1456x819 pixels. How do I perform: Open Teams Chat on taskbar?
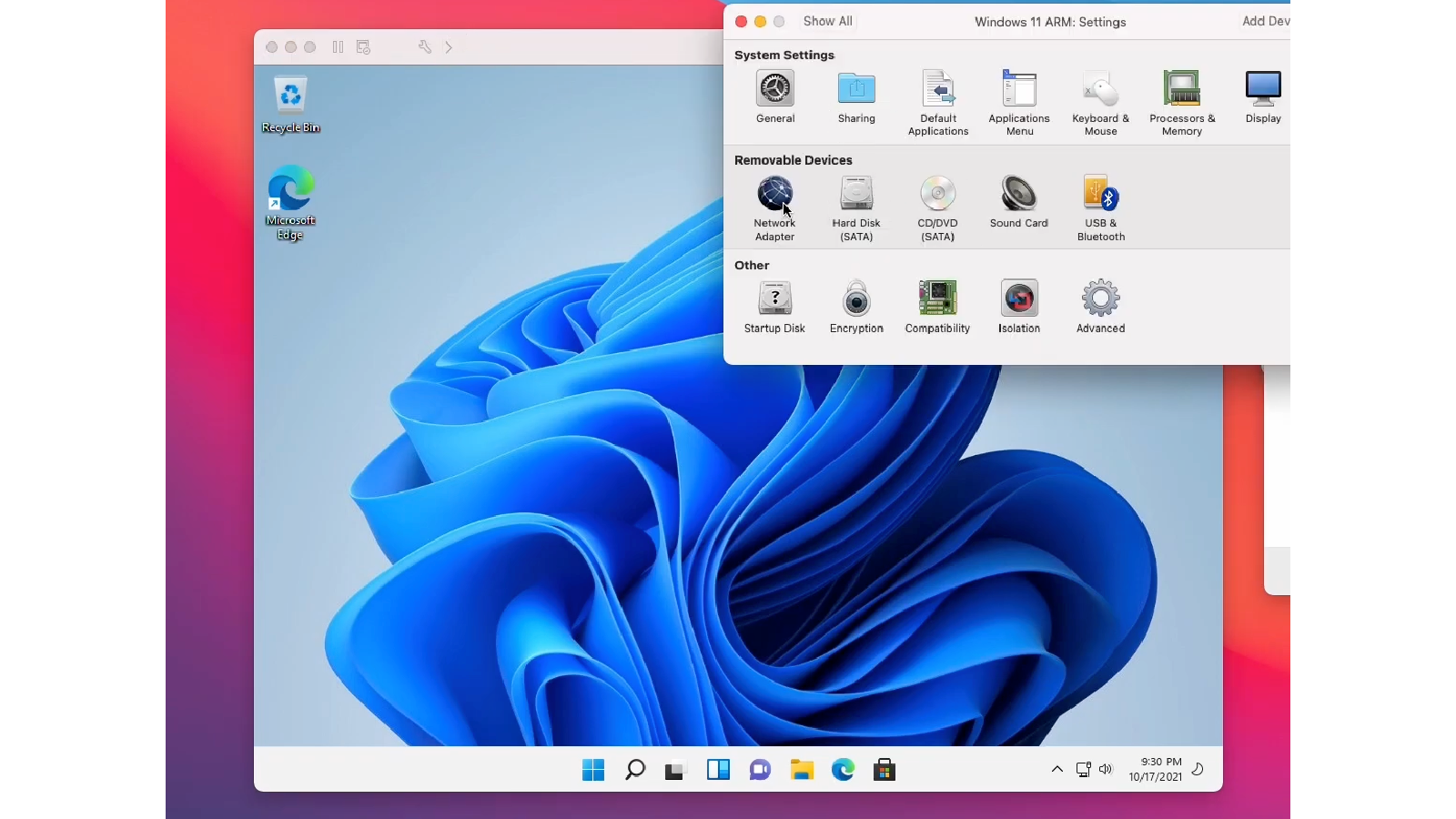[760, 770]
